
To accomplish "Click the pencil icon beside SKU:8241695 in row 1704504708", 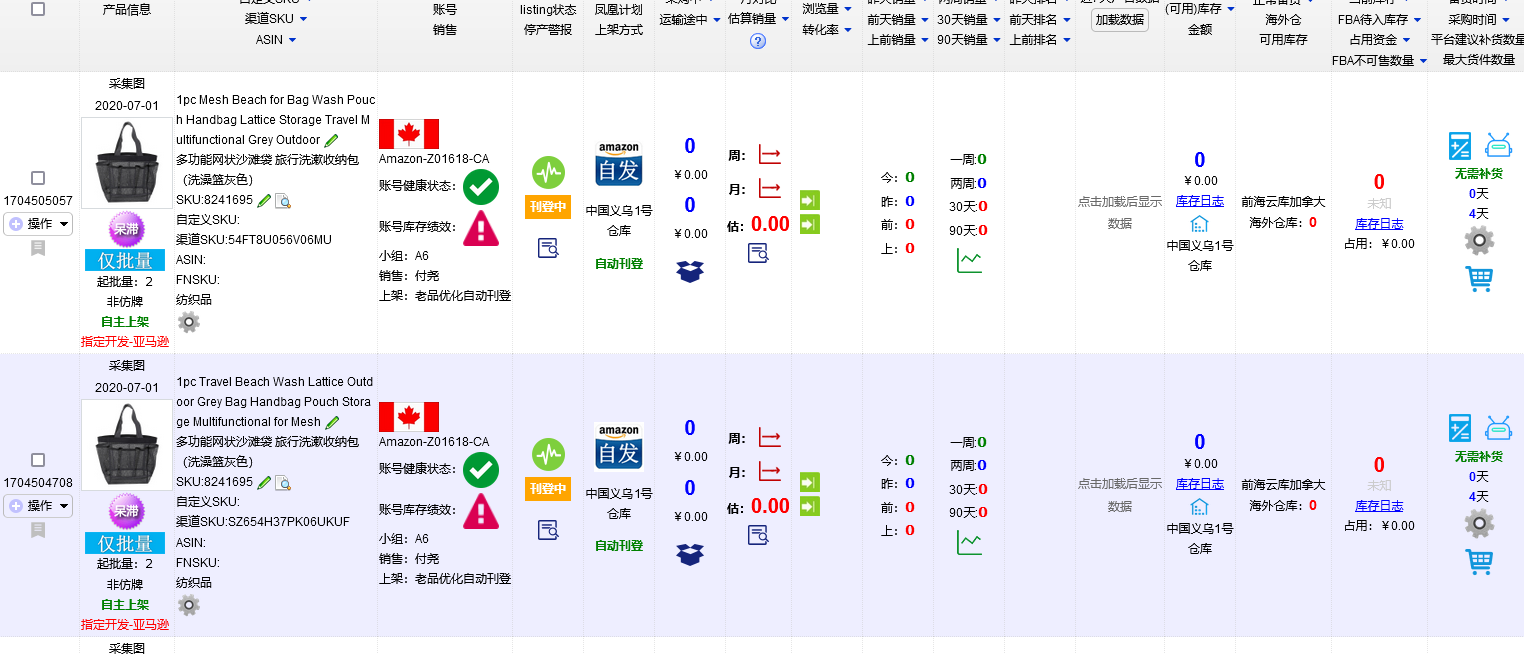I will click(x=264, y=483).
